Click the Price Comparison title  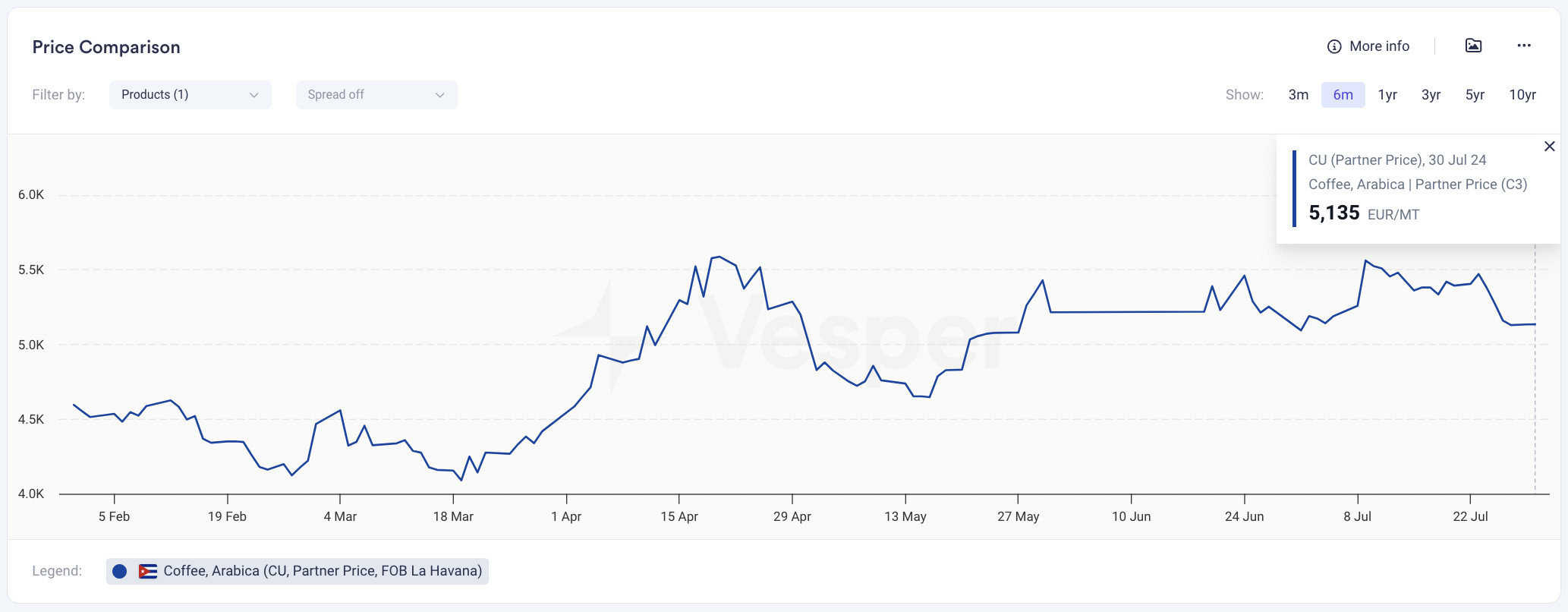pyautogui.click(x=106, y=47)
